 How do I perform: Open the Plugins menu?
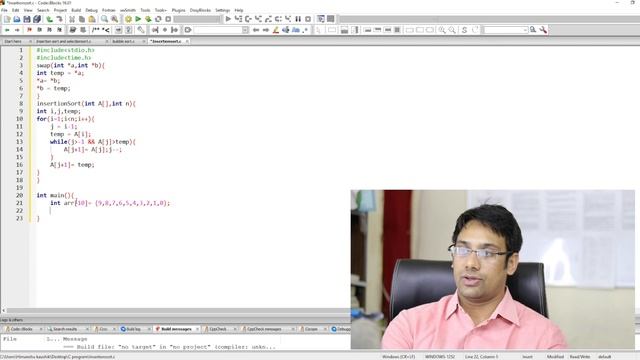click(x=178, y=10)
